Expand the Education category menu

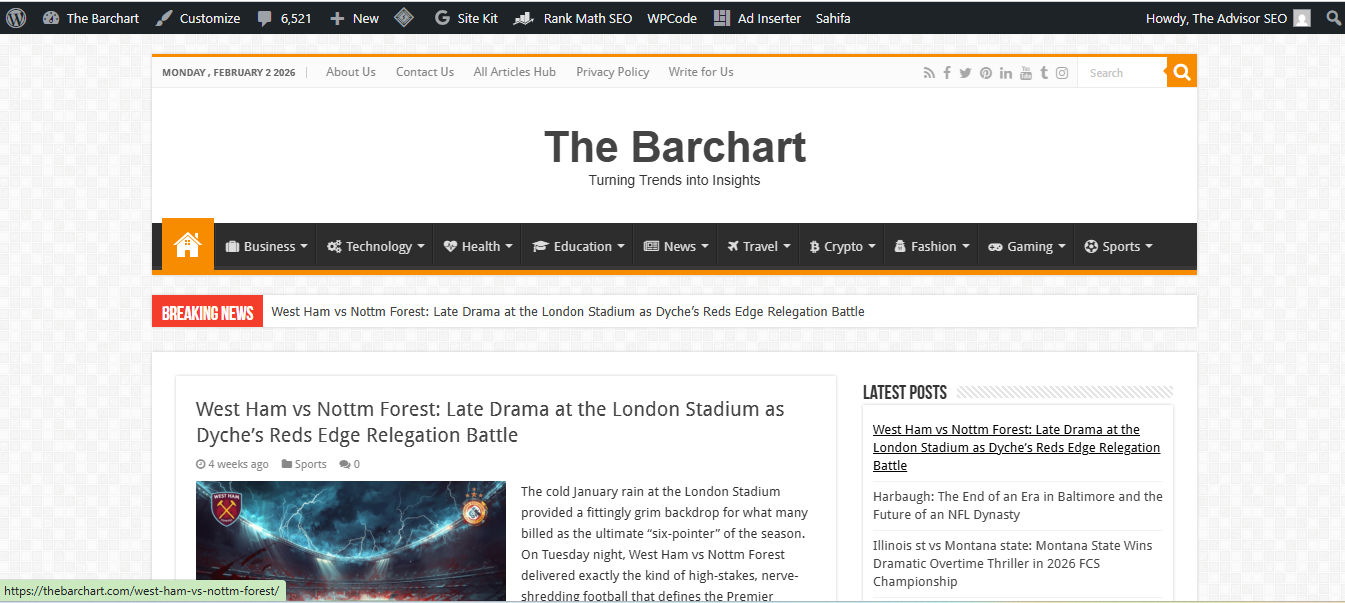[579, 246]
